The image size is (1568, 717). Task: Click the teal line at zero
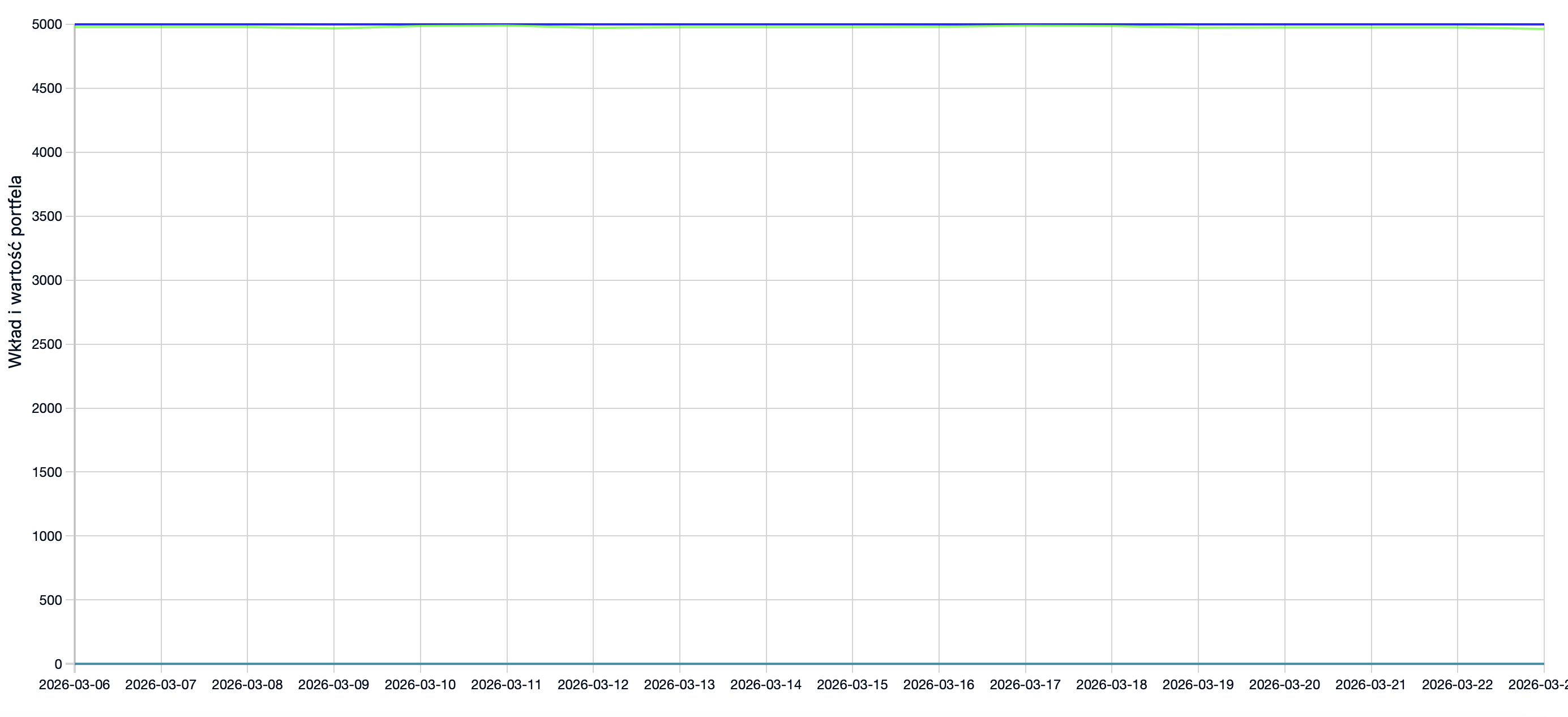click(809, 663)
